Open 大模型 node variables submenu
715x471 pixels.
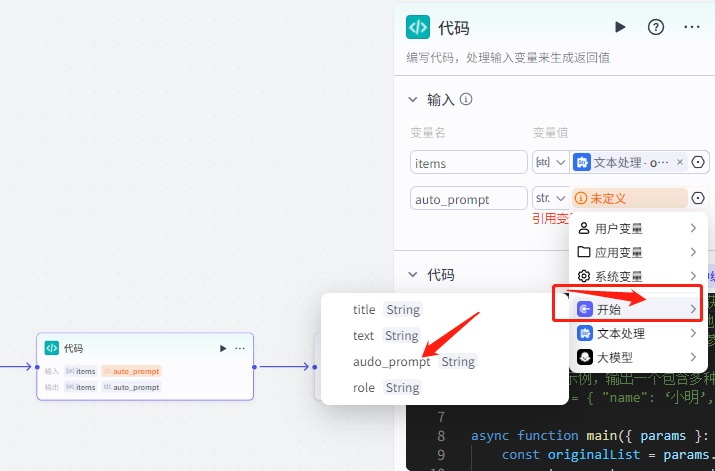coord(637,357)
